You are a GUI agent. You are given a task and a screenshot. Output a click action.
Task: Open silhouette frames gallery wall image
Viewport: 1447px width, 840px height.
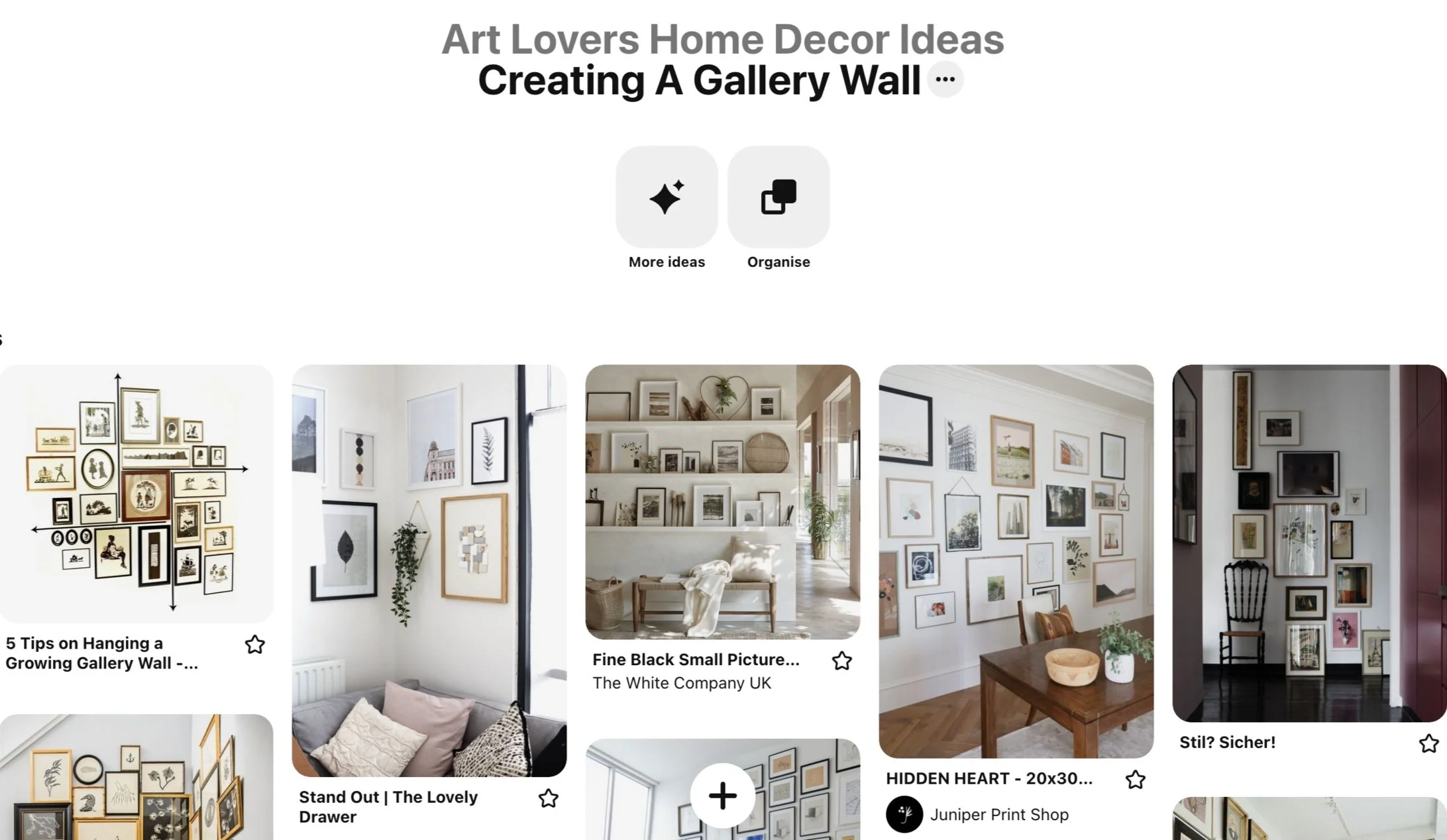tap(136, 494)
